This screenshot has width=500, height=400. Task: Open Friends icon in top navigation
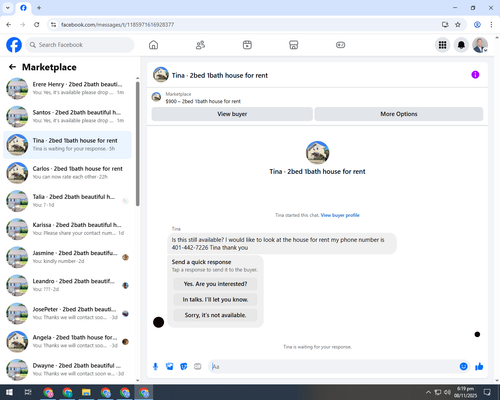click(200, 45)
